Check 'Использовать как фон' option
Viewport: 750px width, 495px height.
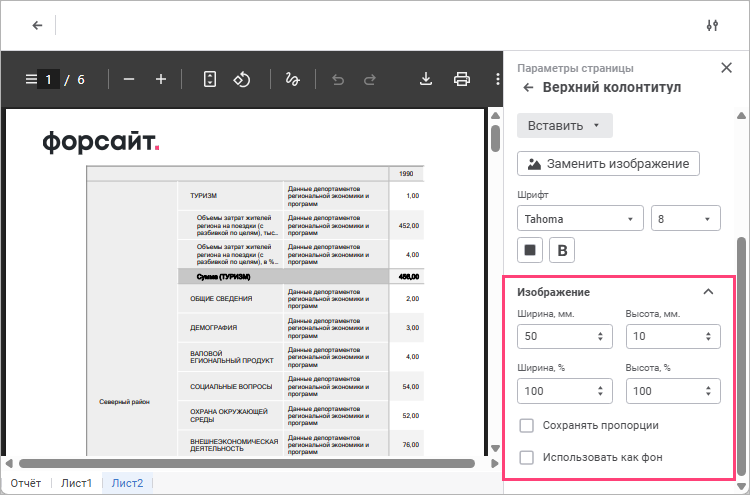point(527,458)
